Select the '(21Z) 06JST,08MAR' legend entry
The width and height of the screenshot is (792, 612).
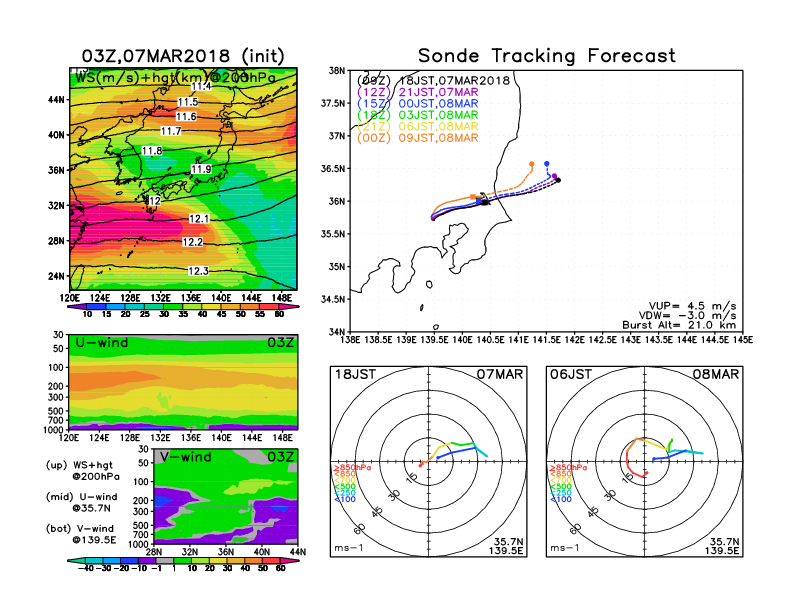[x=418, y=127]
